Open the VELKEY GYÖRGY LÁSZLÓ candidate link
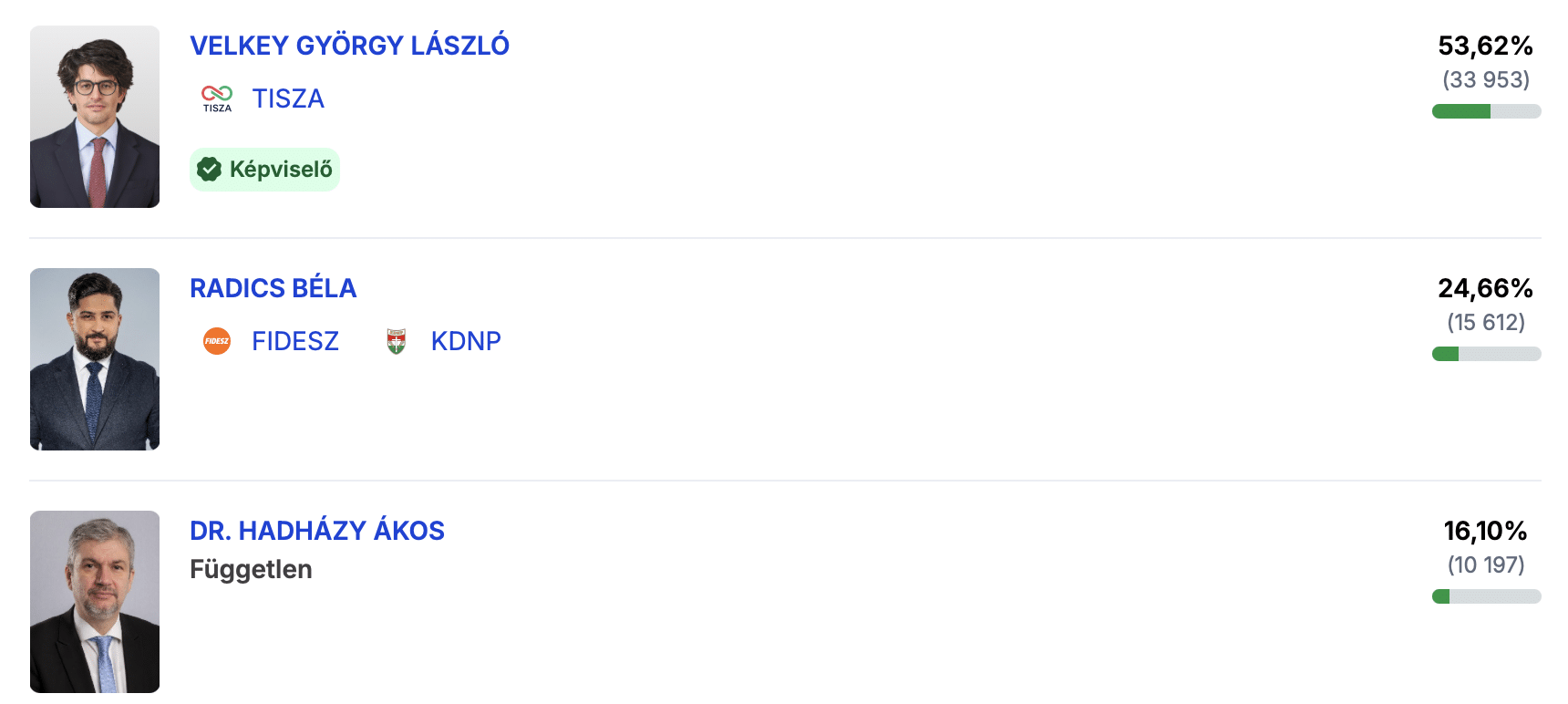 (x=349, y=45)
